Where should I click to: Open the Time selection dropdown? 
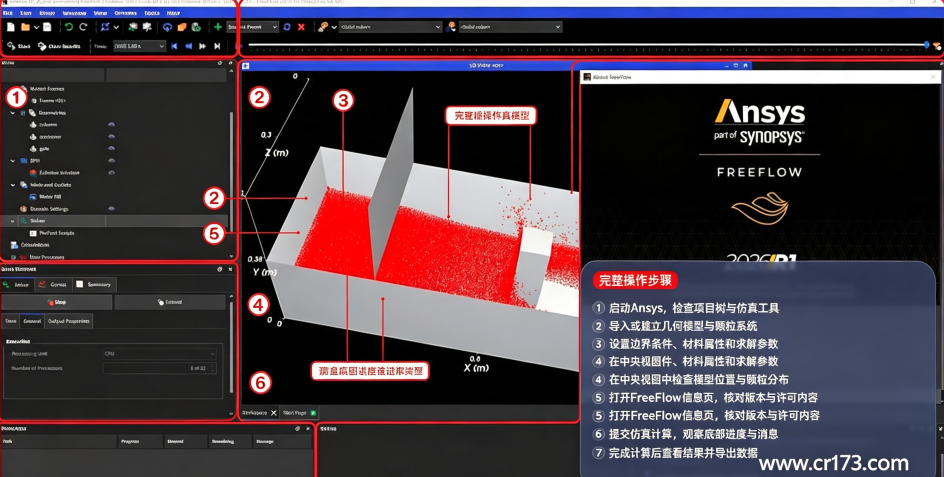(x=138, y=46)
